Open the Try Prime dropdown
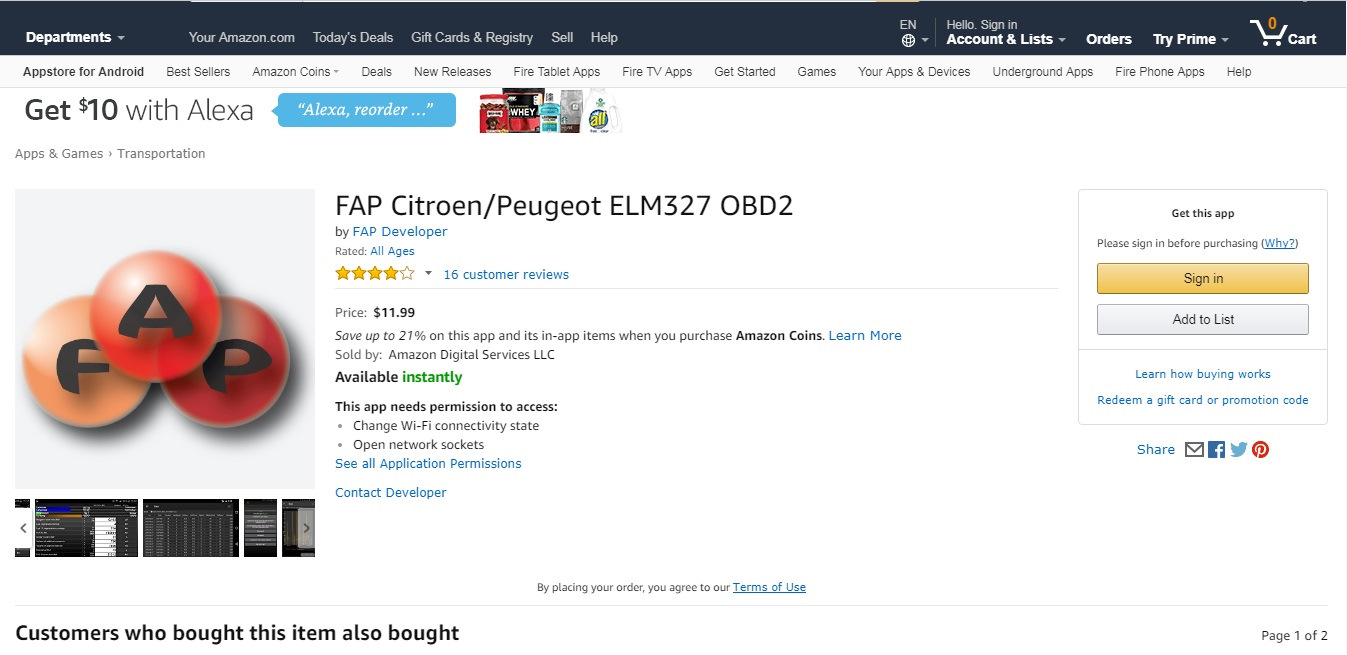This screenshot has height=655, width=1347. coord(1190,39)
